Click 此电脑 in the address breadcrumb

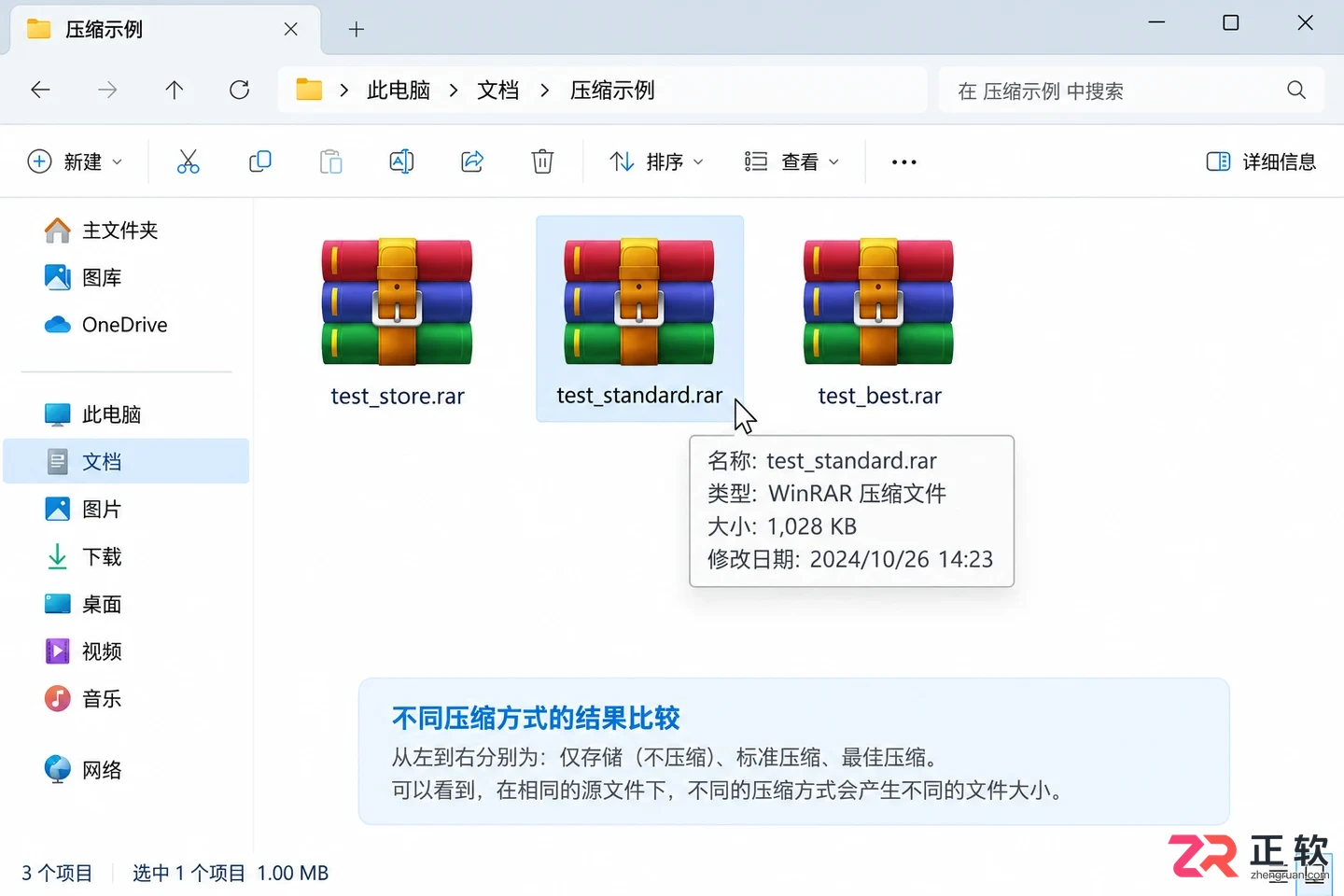click(x=399, y=91)
